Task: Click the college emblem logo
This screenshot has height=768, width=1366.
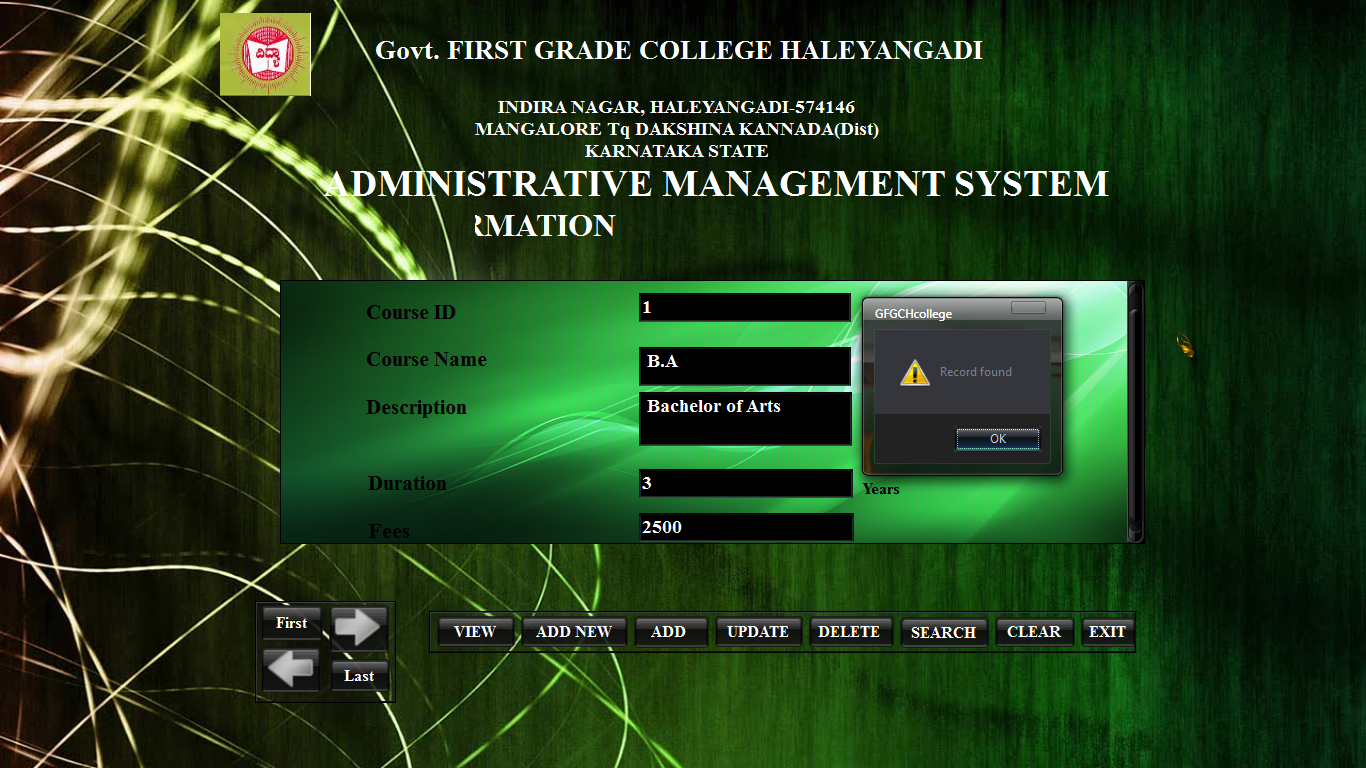Action: [264, 53]
